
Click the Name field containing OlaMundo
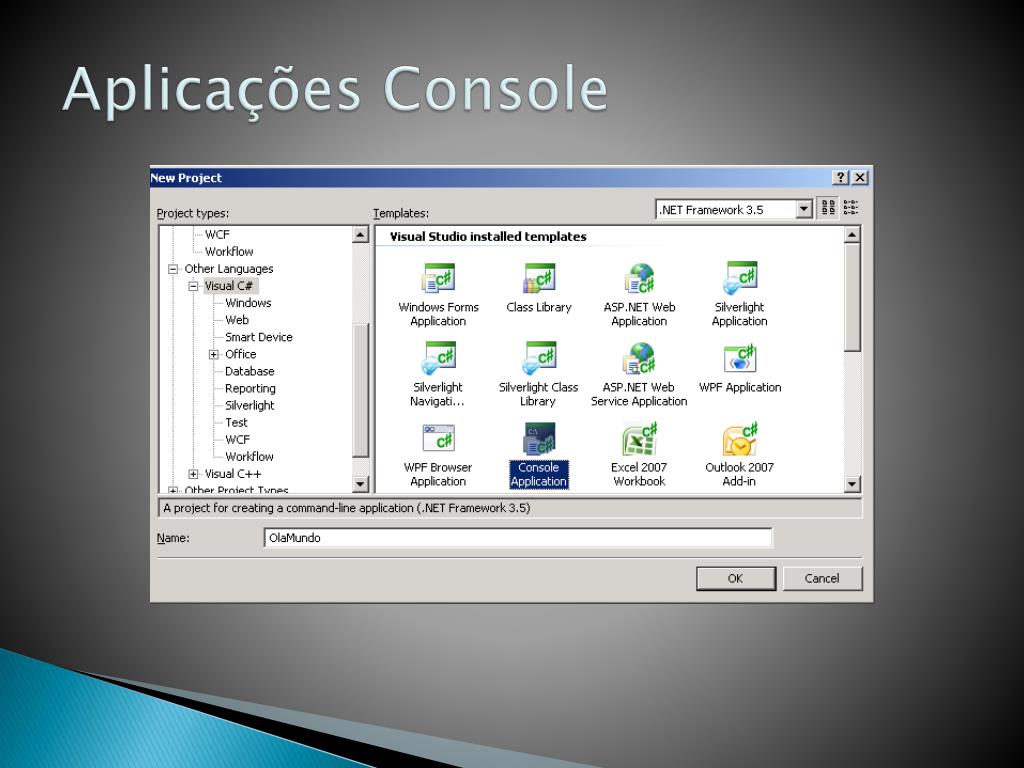[518, 538]
